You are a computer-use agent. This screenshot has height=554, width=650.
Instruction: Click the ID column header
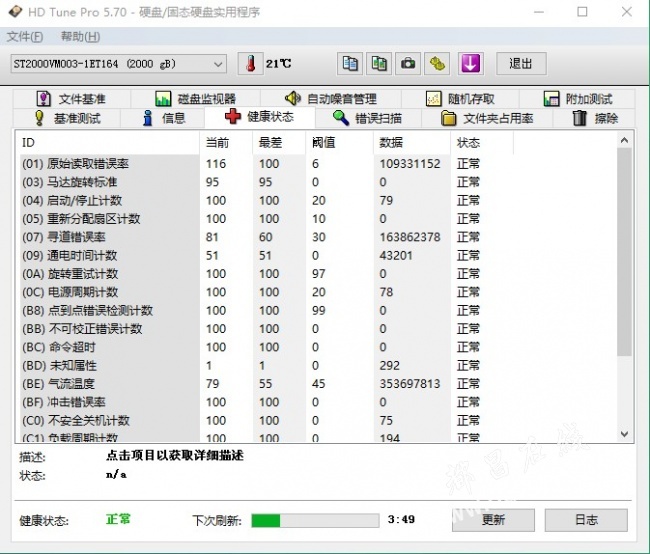coord(107,143)
